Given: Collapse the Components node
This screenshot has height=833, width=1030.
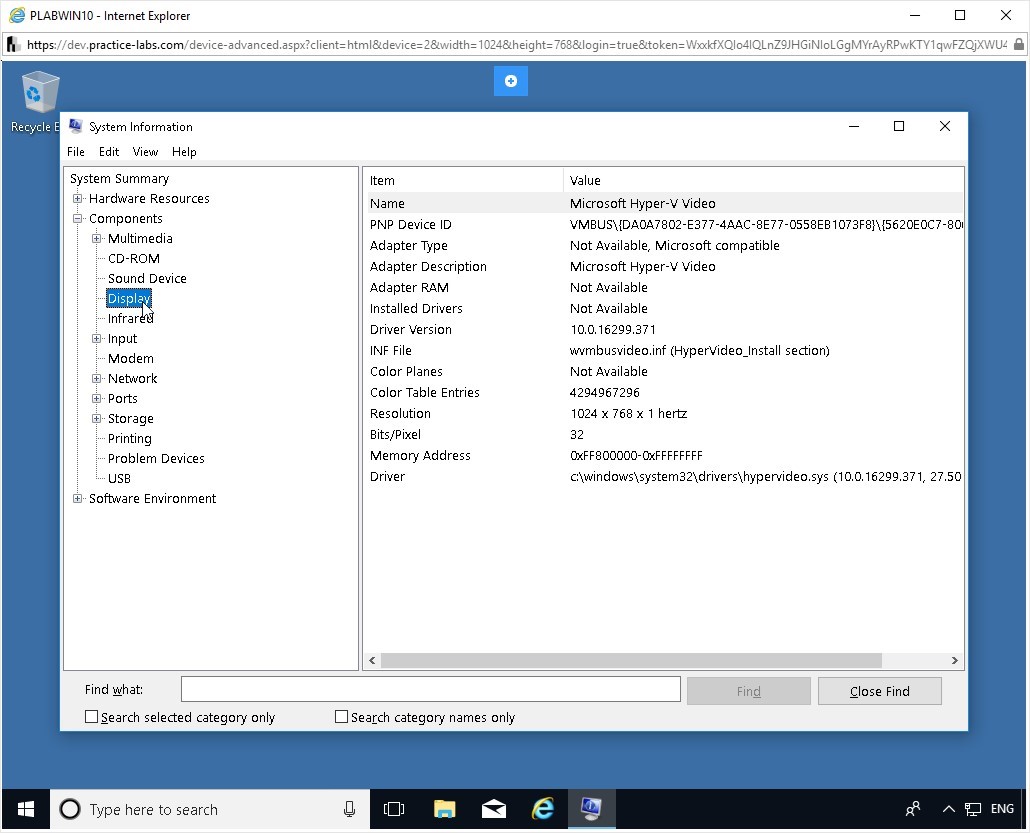Looking at the screenshot, I should click(78, 218).
